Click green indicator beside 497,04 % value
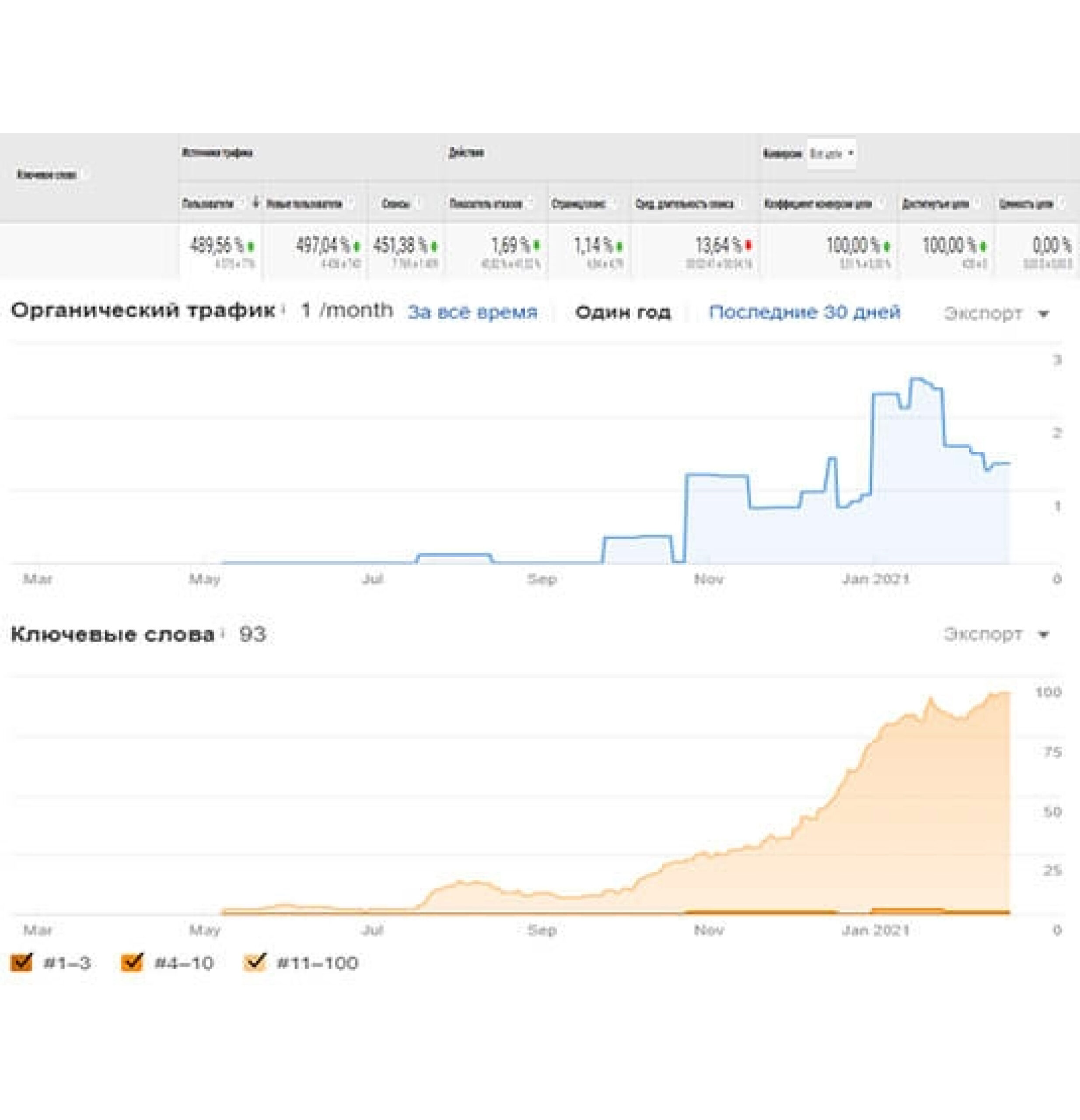1080x1120 pixels. 357,246
